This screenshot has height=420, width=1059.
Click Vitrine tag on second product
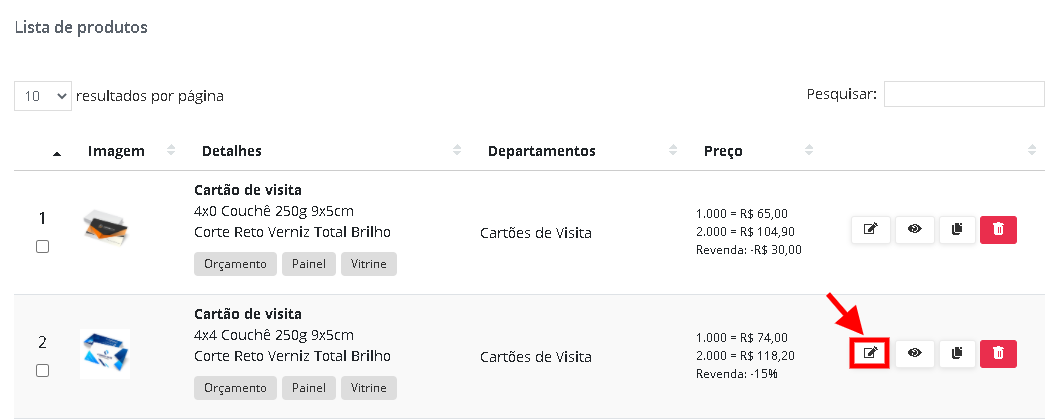click(369, 388)
